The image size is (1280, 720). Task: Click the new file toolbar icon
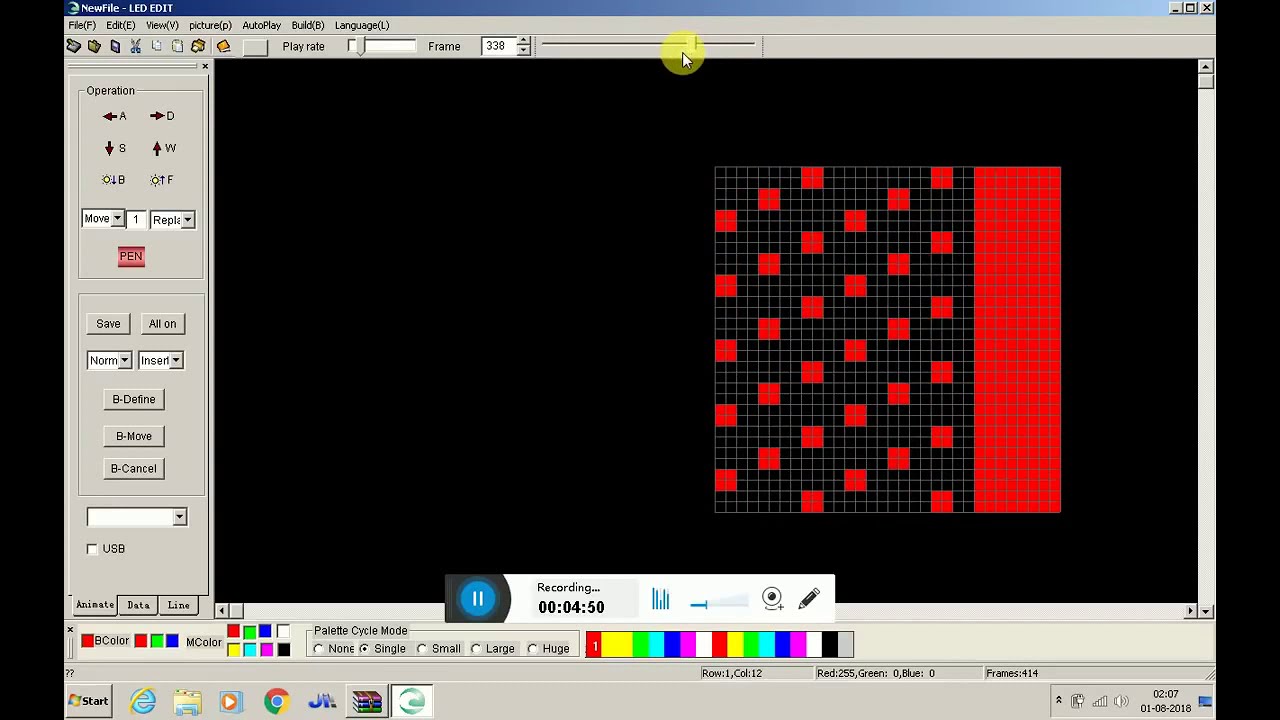(73, 46)
